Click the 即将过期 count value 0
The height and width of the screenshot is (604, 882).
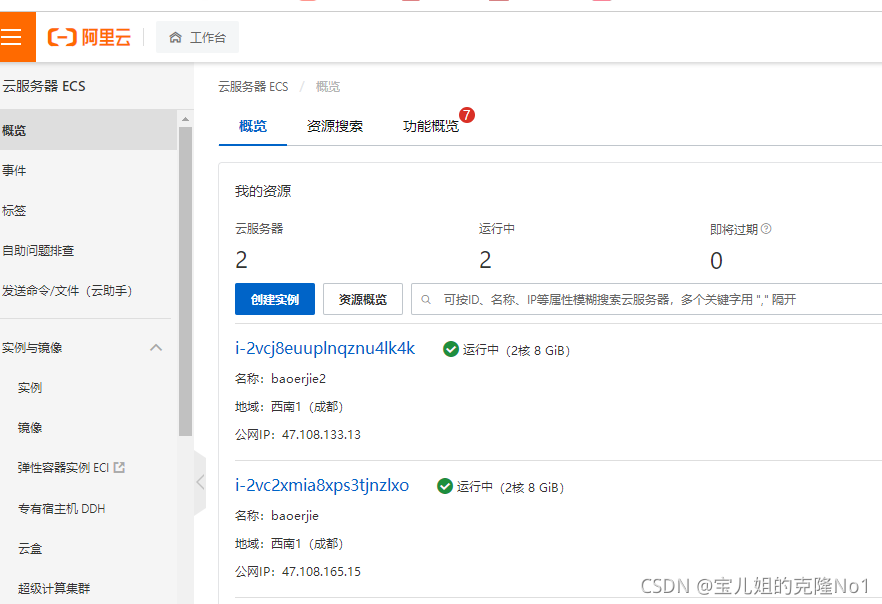pyautogui.click(x=716, y=260)
